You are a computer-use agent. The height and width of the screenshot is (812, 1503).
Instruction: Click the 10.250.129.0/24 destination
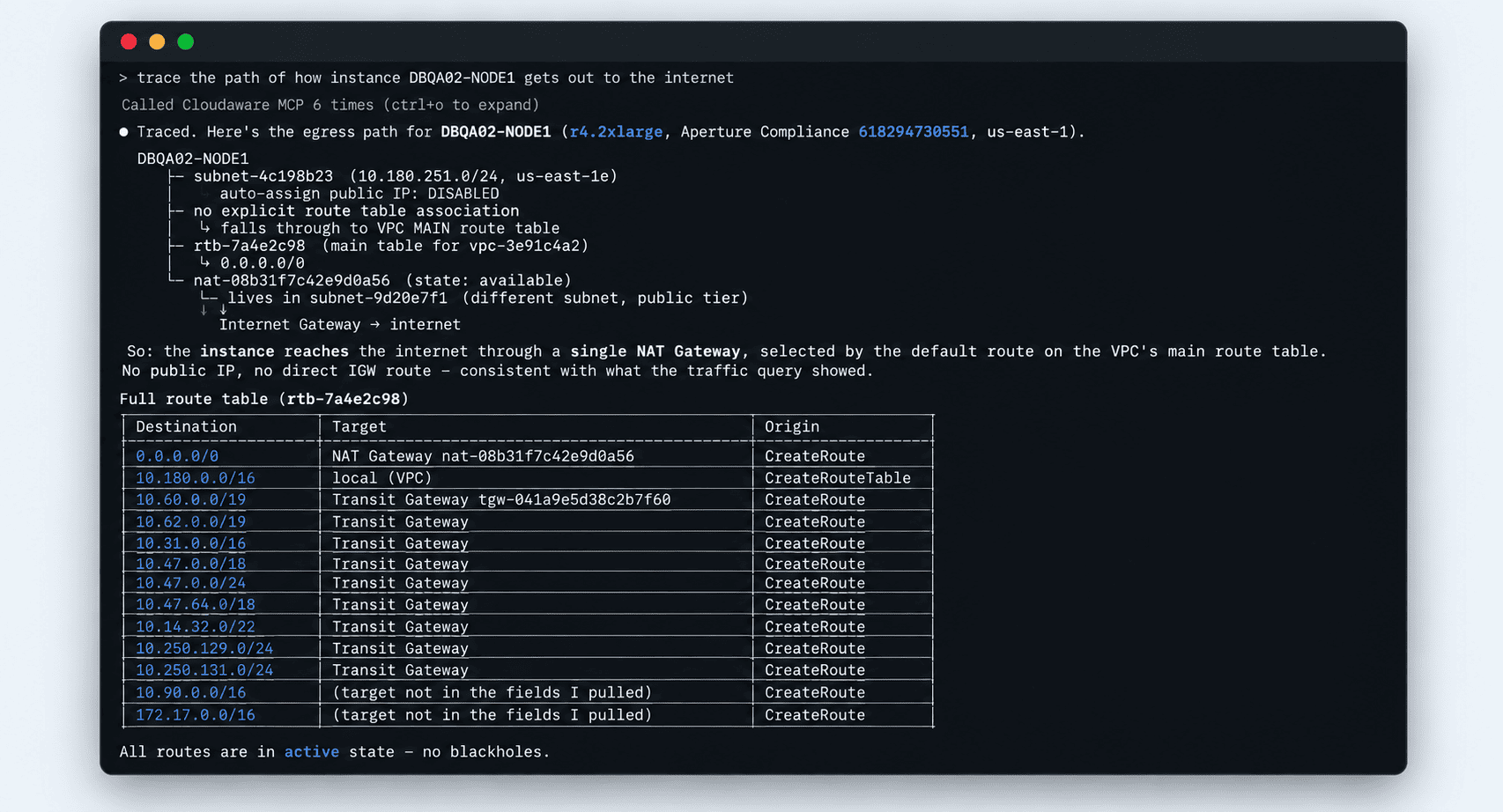coord(204,648)
